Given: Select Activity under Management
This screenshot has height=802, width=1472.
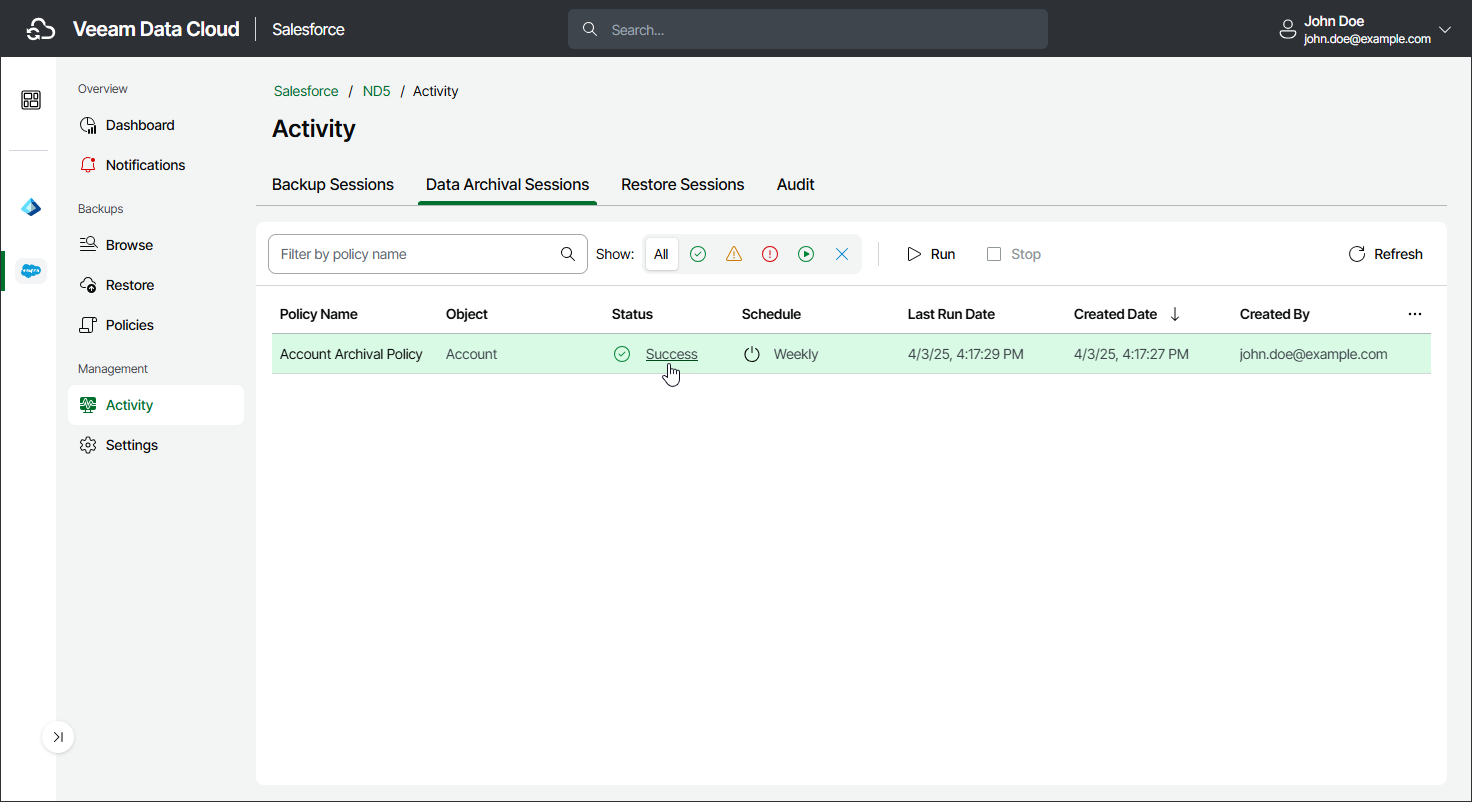Looking at the screenshot, I should point(156,405).
